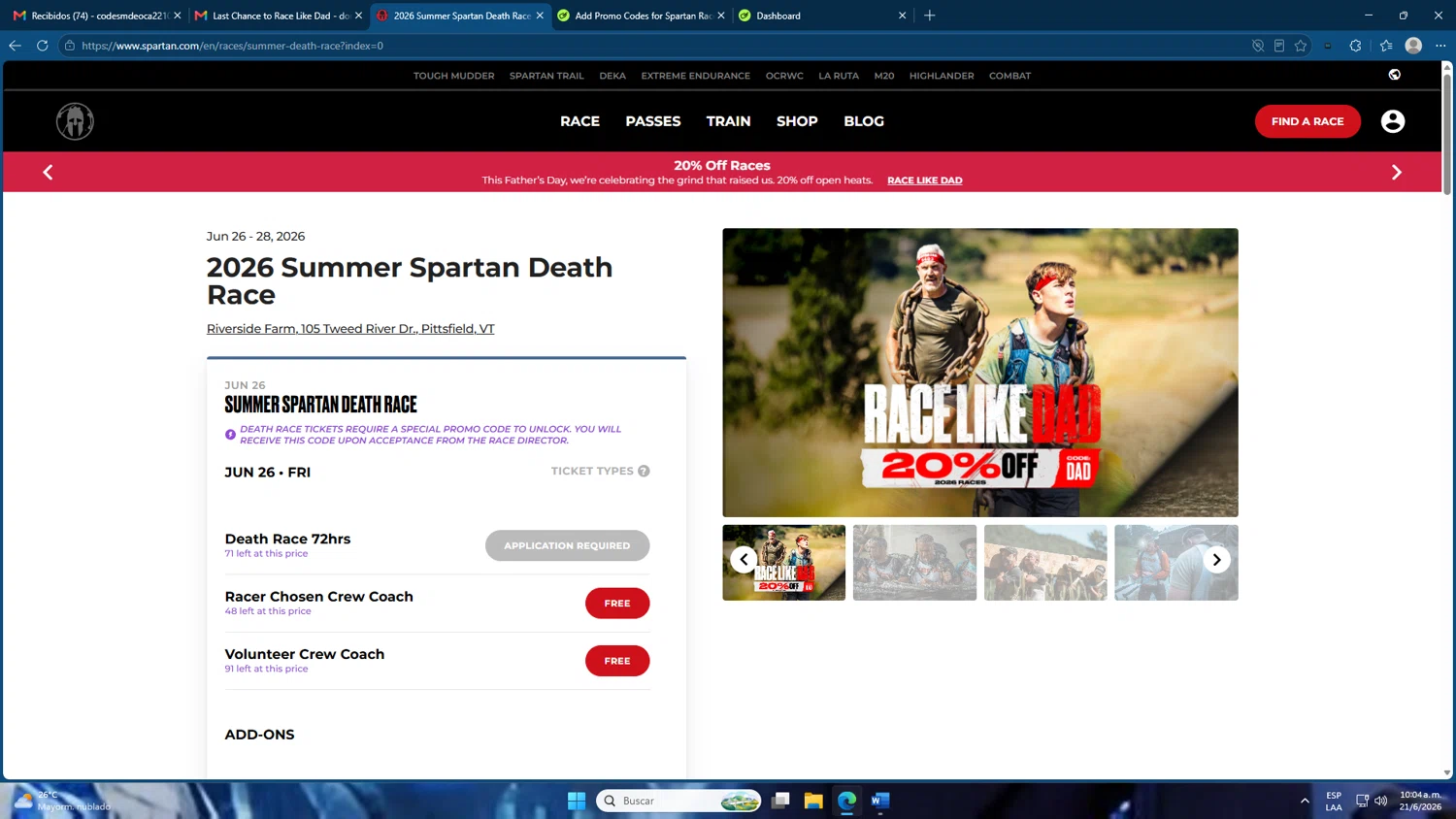Click the Buscar taskbar search box

[x=678, y=801]
